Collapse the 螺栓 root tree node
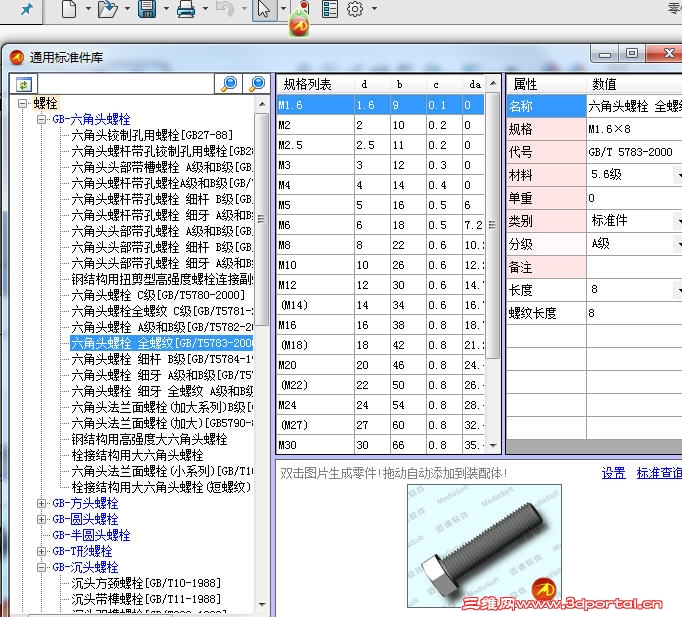 click(22, 103)
